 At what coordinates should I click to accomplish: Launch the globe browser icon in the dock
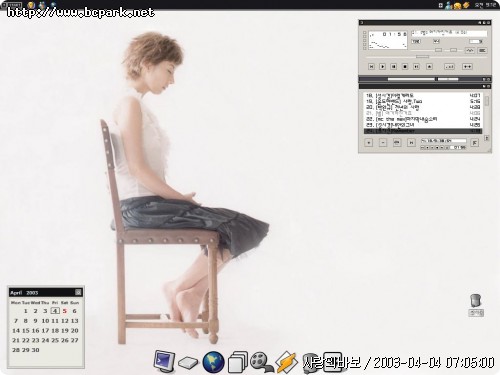coord(213,362)
